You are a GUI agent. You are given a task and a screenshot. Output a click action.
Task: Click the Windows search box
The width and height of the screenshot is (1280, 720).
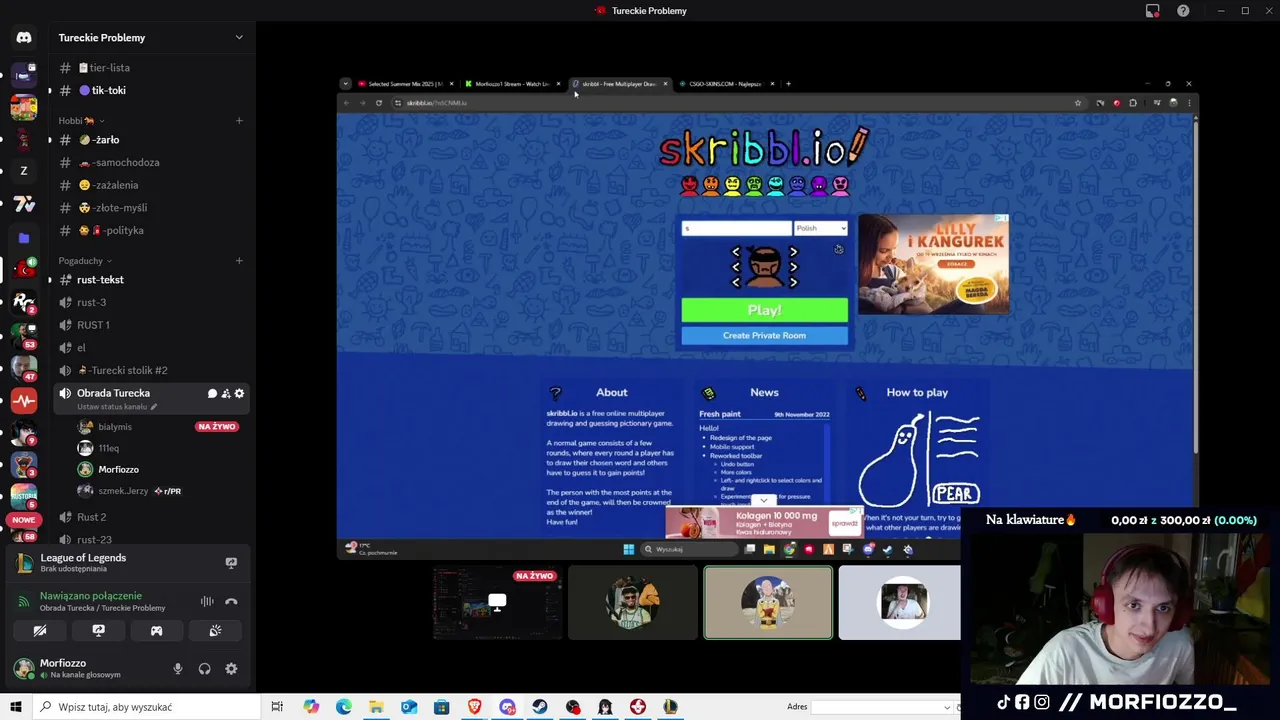tap(148, 707)
